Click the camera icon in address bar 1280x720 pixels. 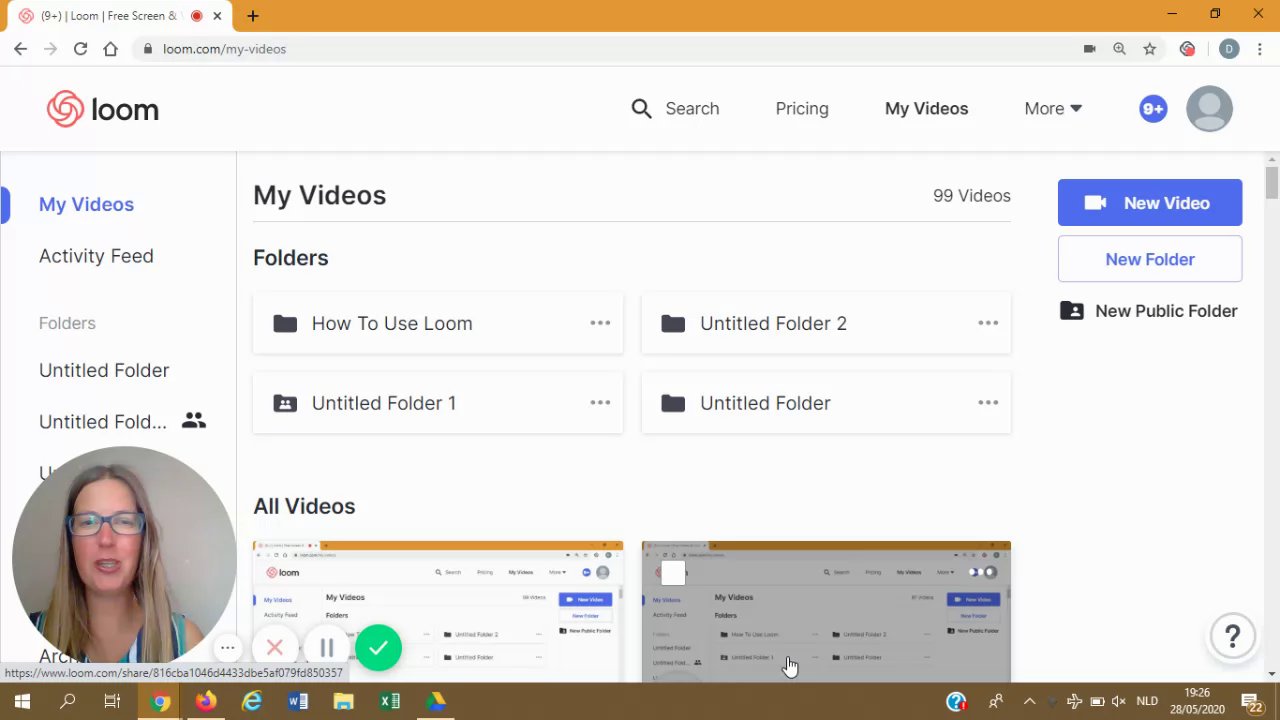click(1090, 49)
